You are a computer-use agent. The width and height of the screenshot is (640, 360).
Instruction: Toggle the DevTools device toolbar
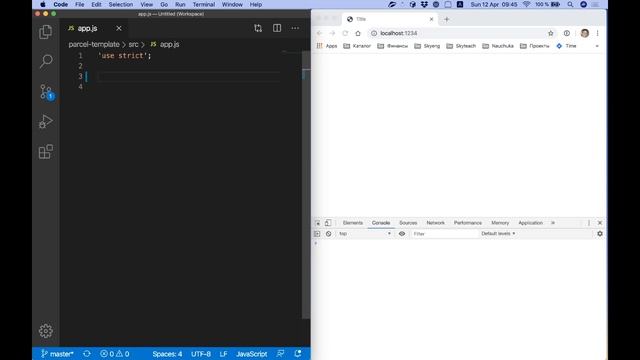pyautogui.click(x=328, y=223)
